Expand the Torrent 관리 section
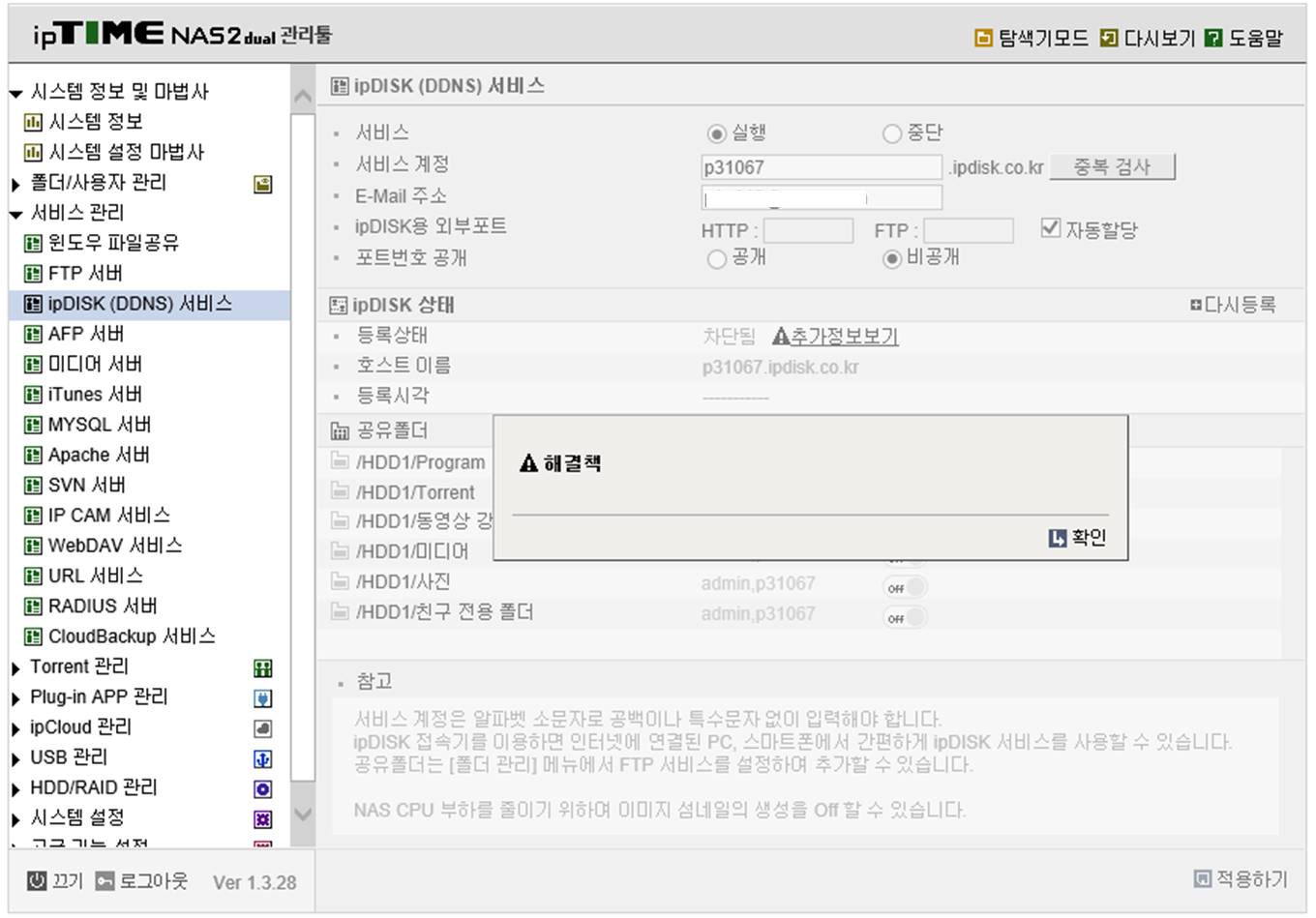The width and height of the screenshot is (1316, 918). 15,668
